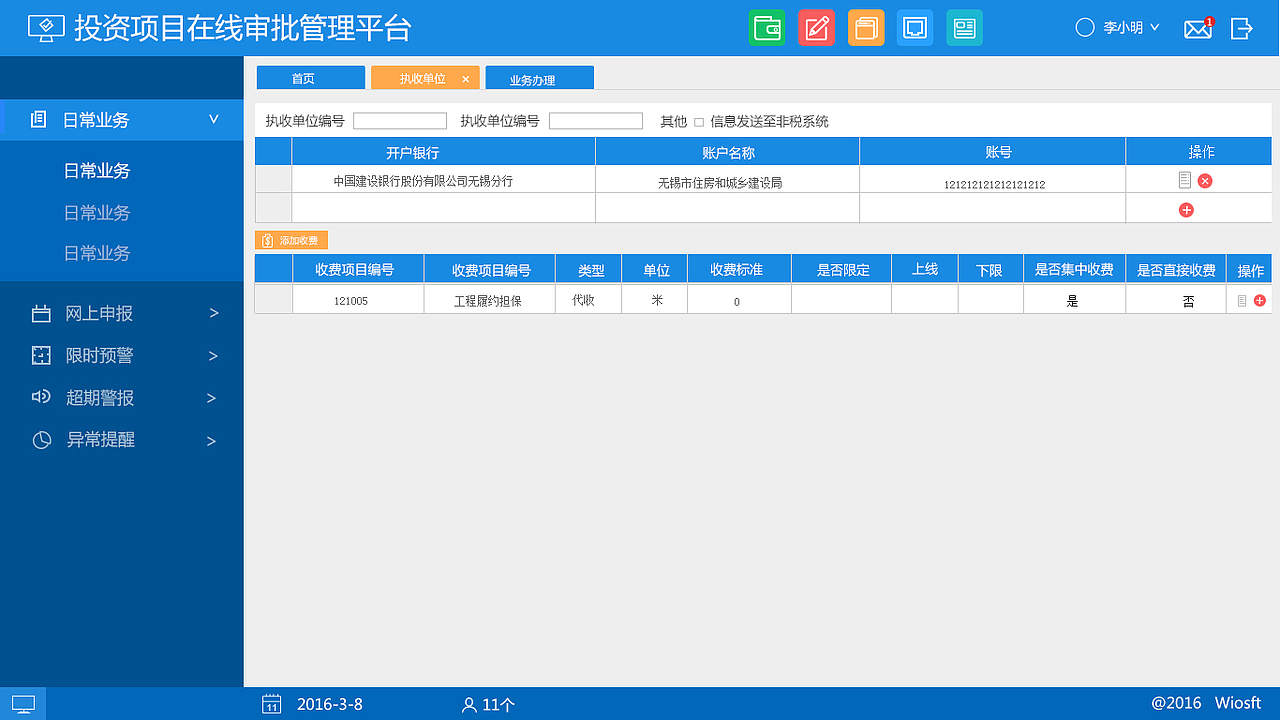The image size is (1280, 720).
Task: Click the 超期警报 speaker icon
Action: click(41, 397)
